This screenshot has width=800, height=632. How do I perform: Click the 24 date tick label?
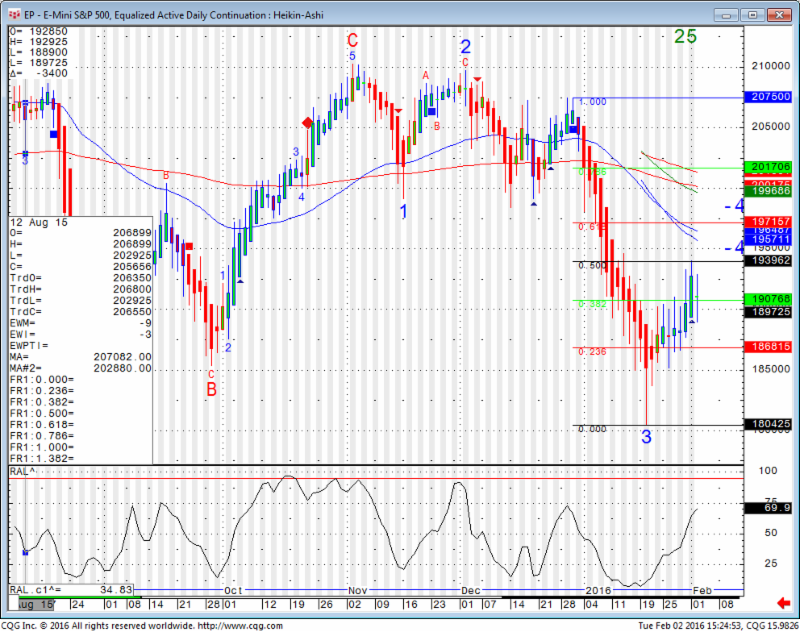pos(78,604)
